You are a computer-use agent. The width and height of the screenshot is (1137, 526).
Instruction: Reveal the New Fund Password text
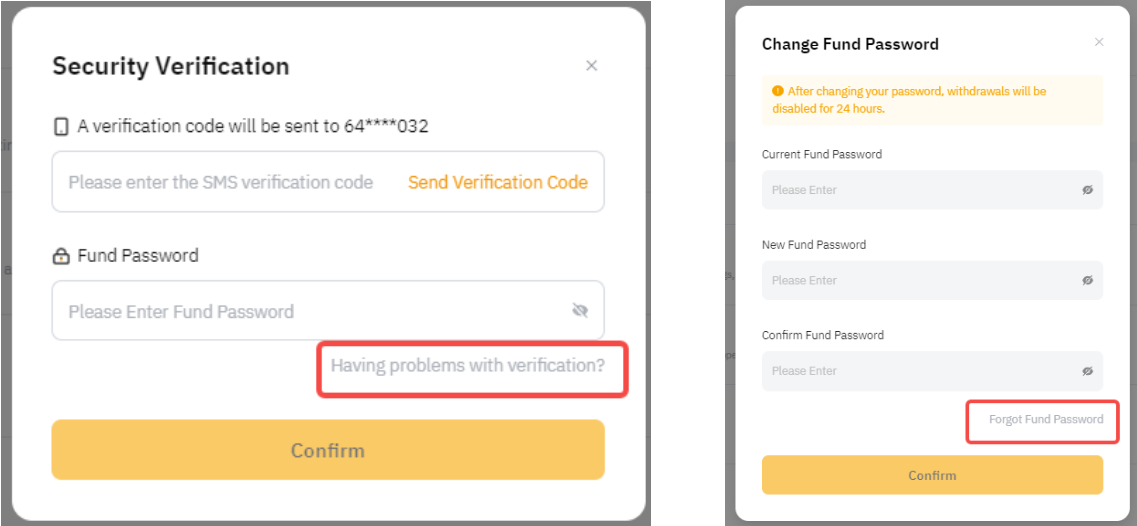coord(1087,281)
